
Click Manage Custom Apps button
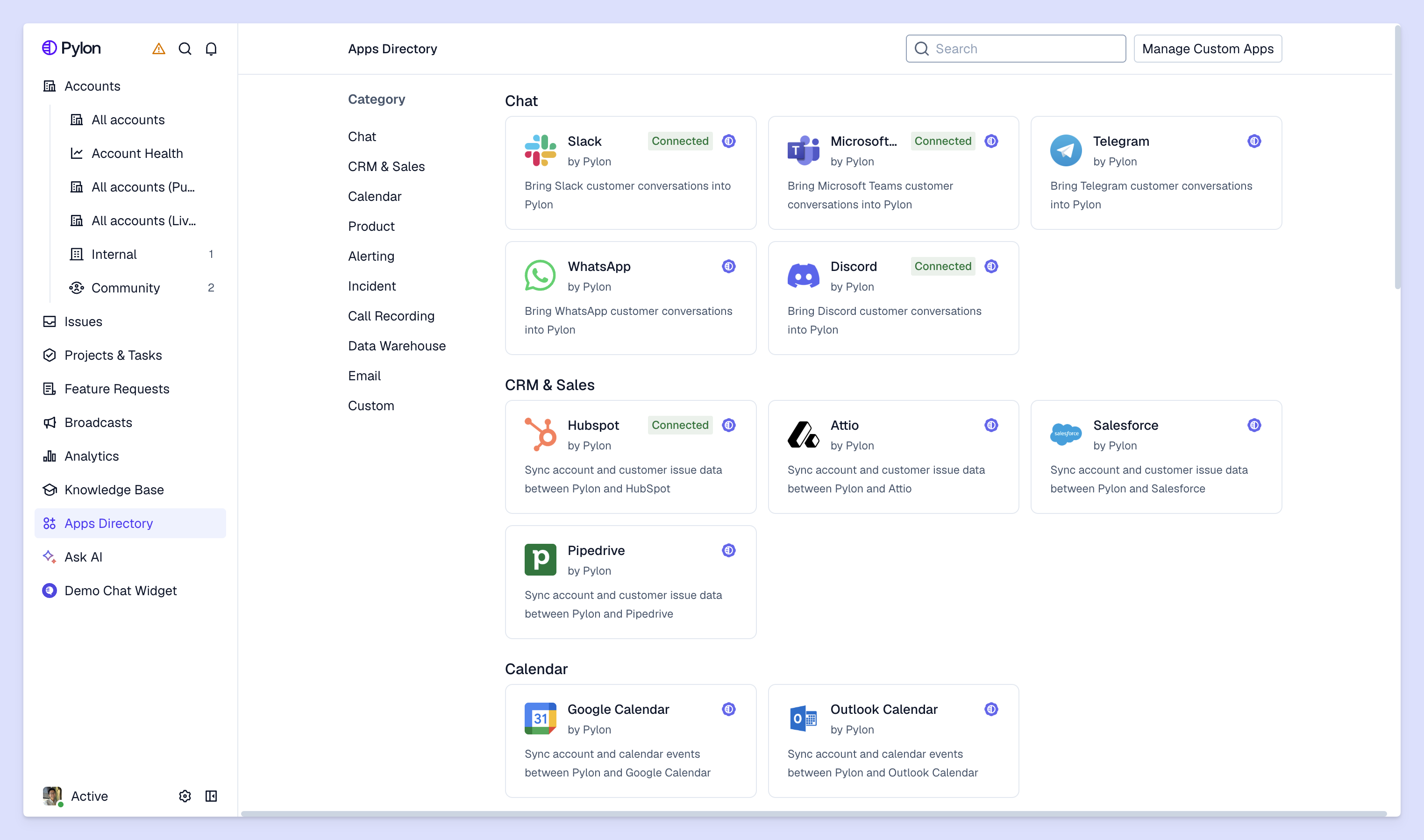point(1208,49)
